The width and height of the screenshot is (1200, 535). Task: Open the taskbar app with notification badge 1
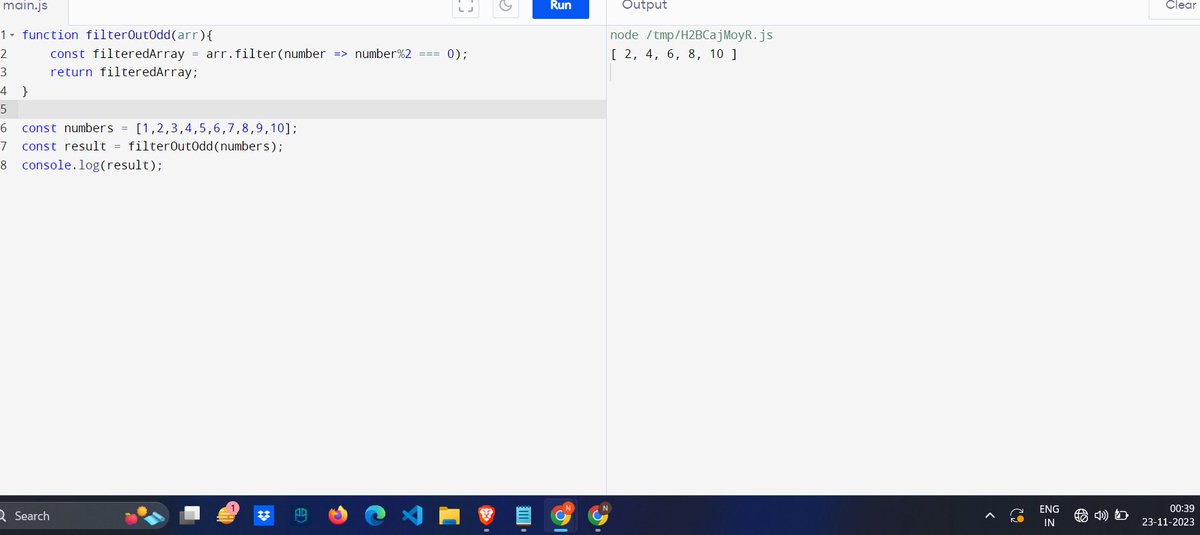click(x=226, y=515)
